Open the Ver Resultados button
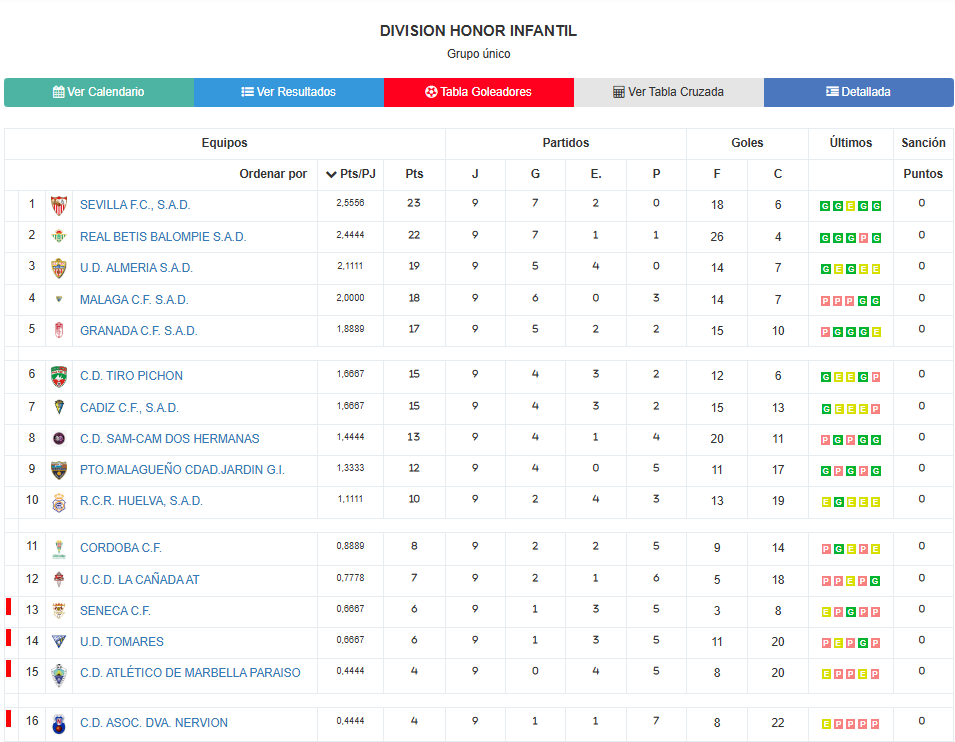The image size is (955, 742). pyautogui.click(x=289, y=92)
